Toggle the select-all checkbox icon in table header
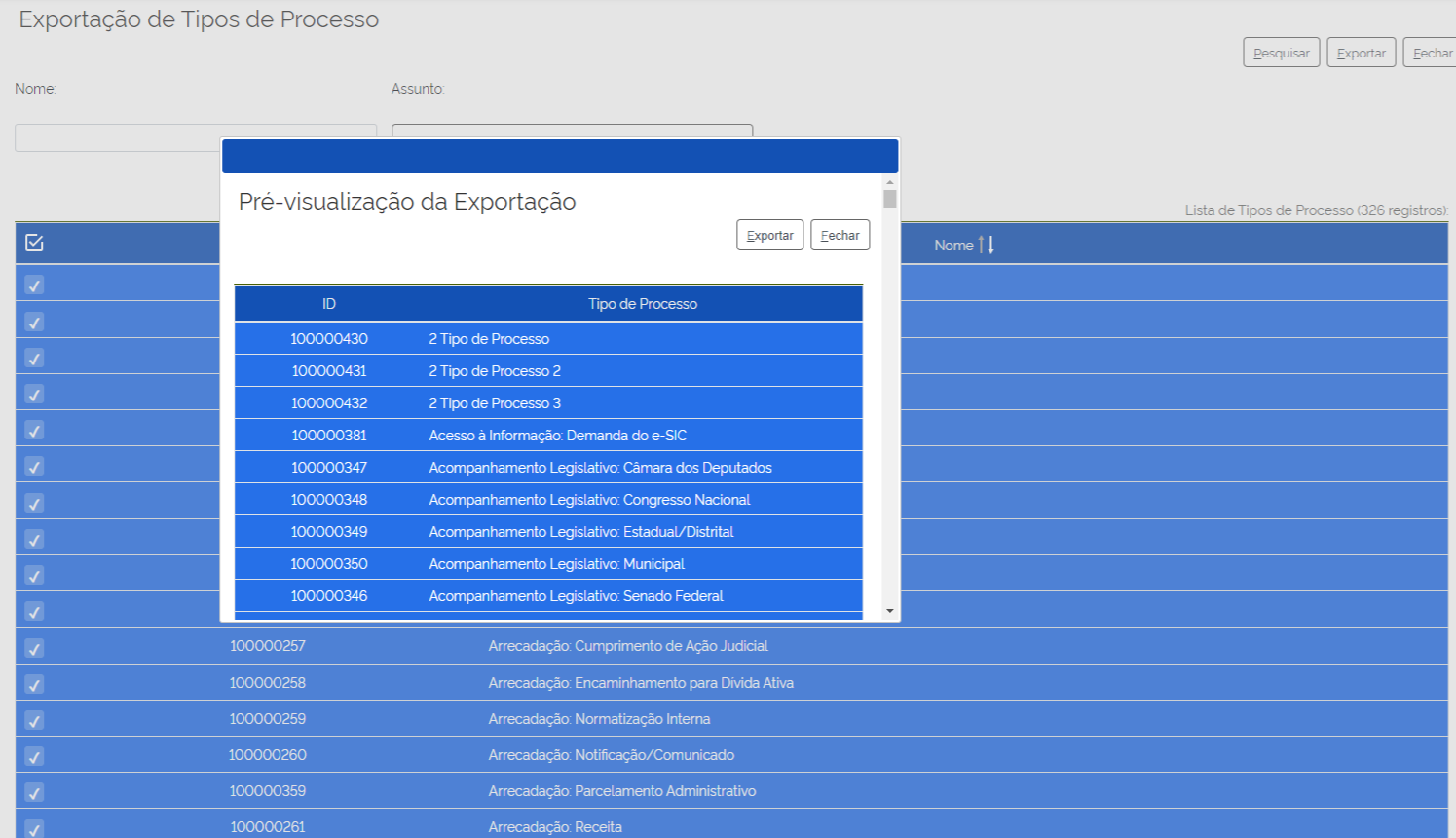This screenshot has height=838, width=1456. click(x=34, y=243)
